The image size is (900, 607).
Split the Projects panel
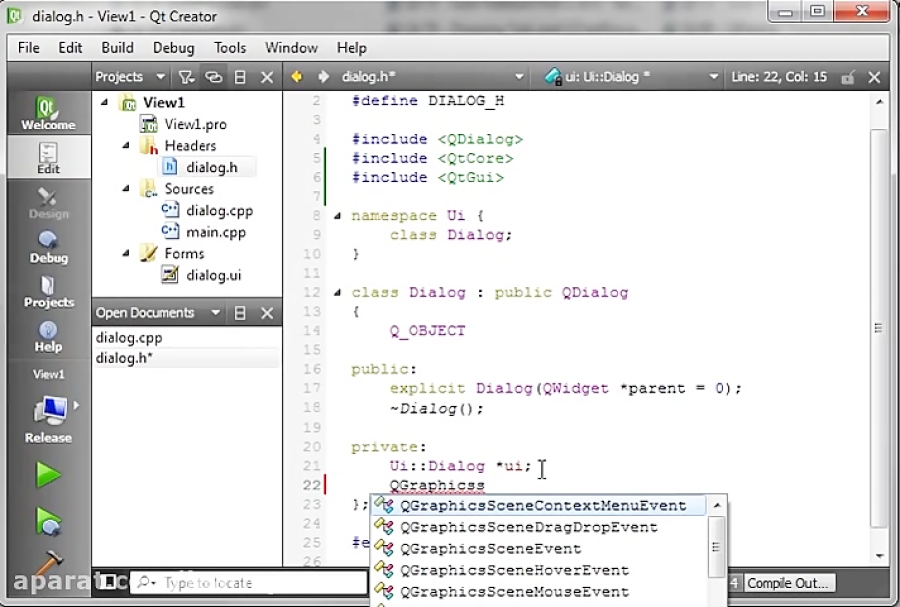pos(240,77)
